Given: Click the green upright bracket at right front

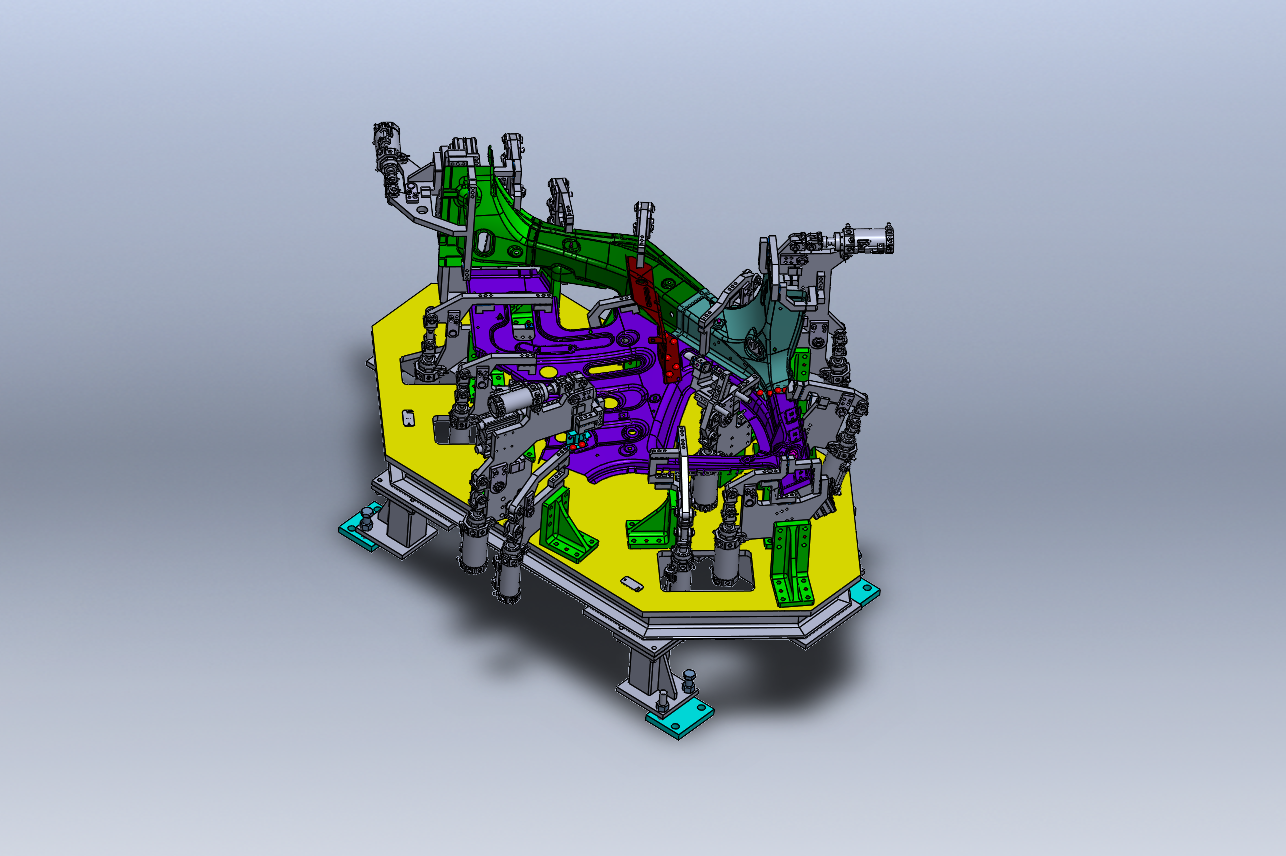Looking at the screenshot, I should pyautogui.click(x=793, y=562).
